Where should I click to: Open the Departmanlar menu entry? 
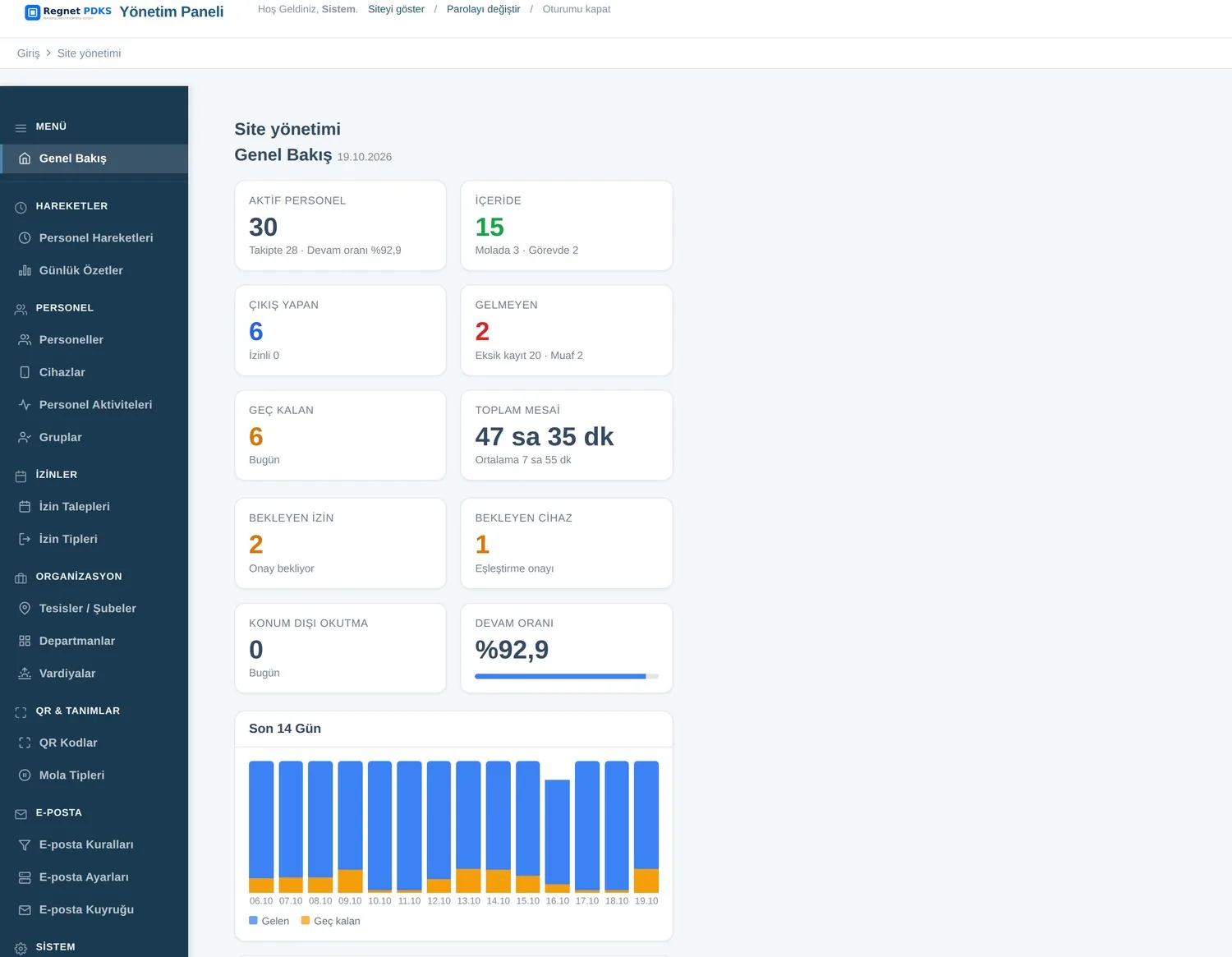94,642
